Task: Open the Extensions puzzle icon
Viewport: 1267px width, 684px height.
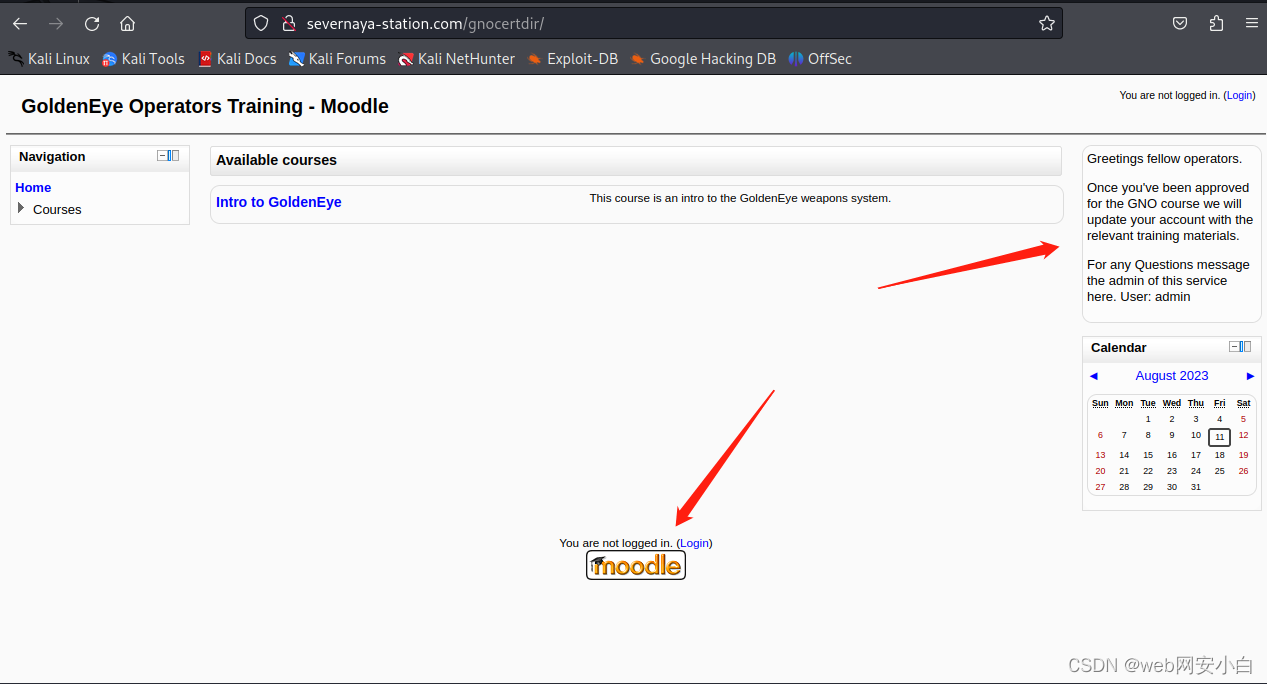Action: point(1216,23)
